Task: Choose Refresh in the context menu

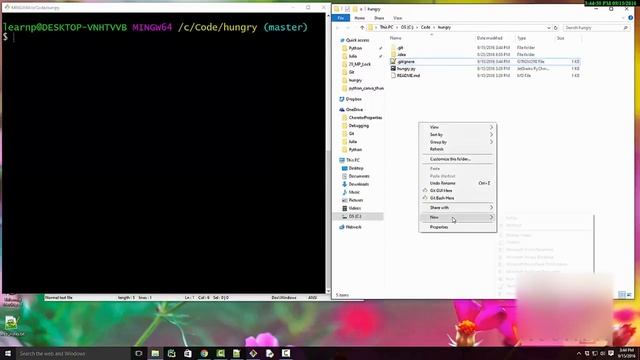Action: point(458,149)
